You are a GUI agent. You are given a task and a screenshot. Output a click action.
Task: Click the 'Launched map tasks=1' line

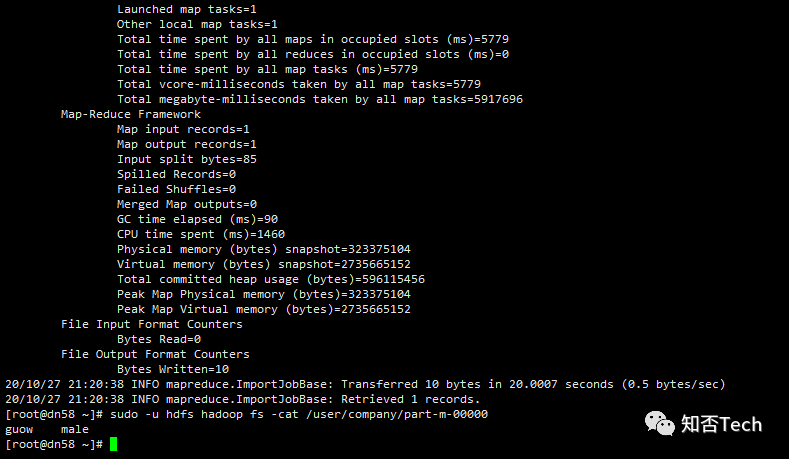pos(187,9)
